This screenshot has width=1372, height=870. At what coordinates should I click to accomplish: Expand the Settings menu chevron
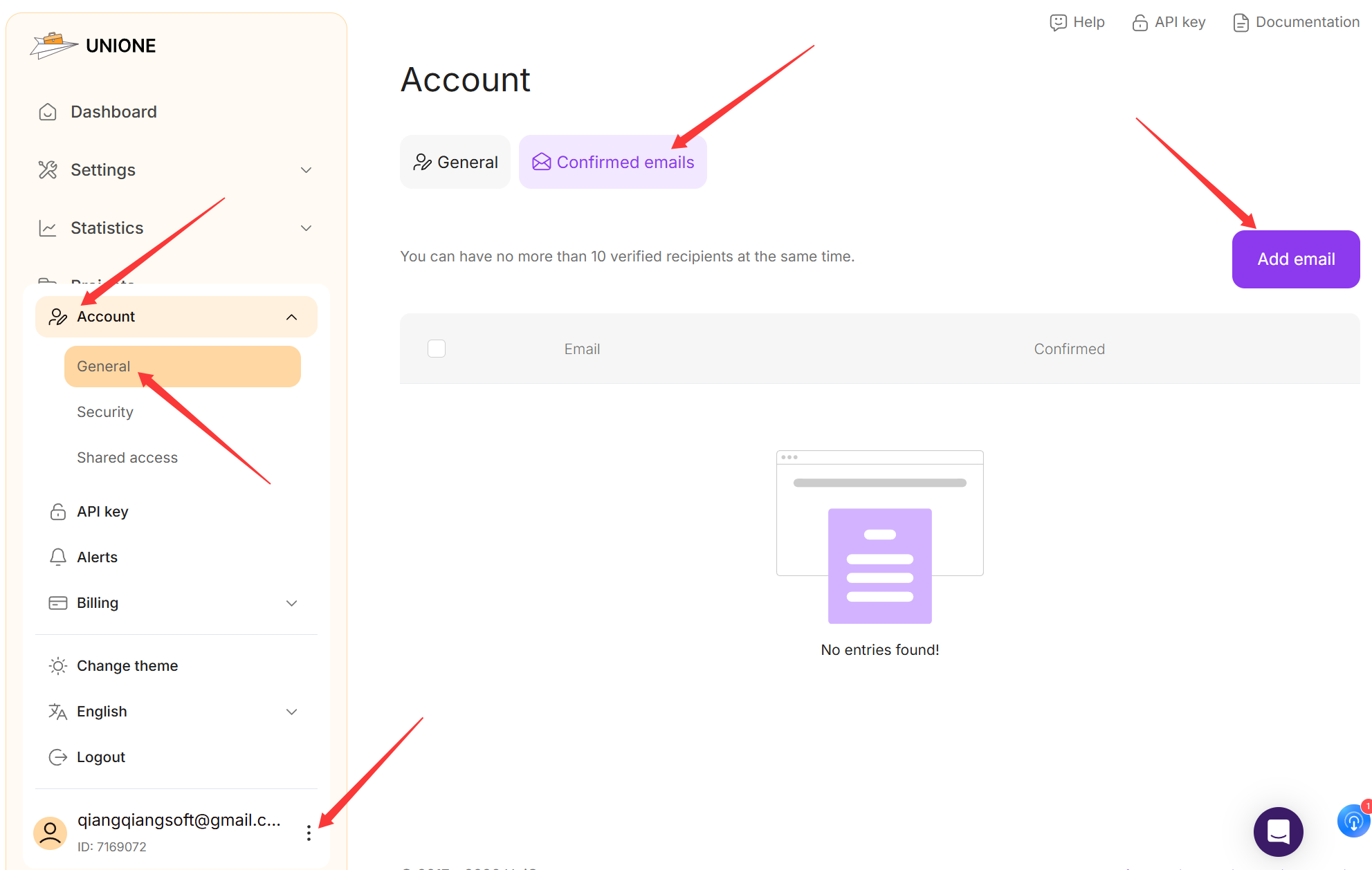tap(306, 170)
